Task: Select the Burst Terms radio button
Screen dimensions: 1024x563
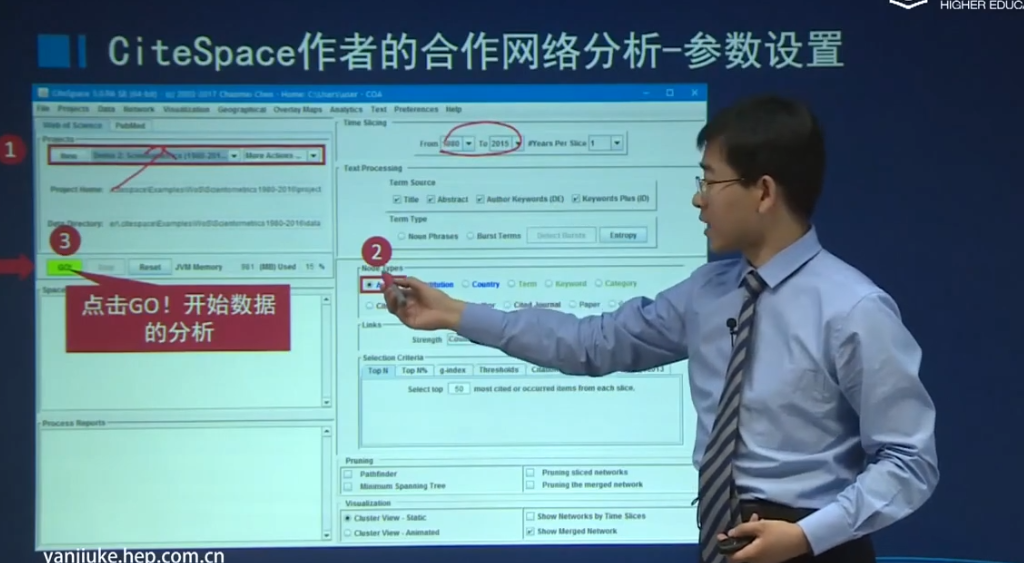Action: tap(470, 236)
